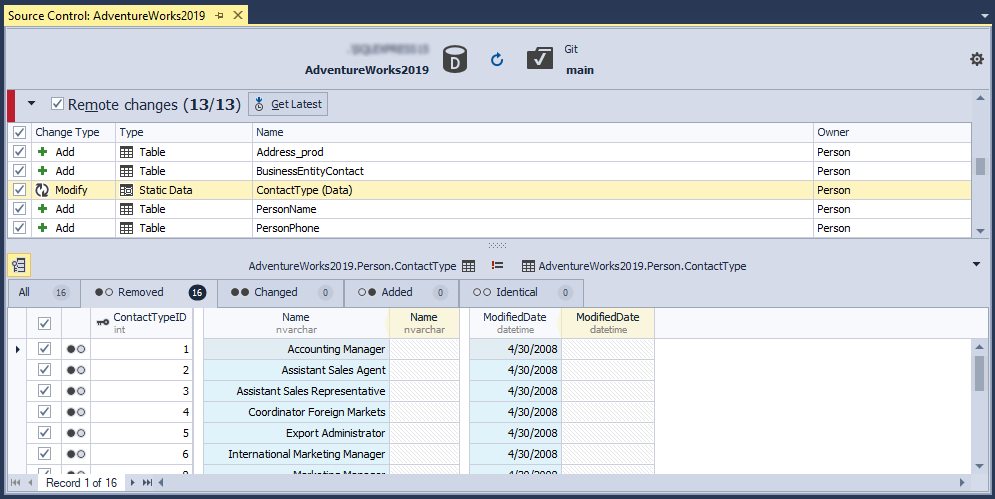Click the main branch label

[x=580, y=70]
